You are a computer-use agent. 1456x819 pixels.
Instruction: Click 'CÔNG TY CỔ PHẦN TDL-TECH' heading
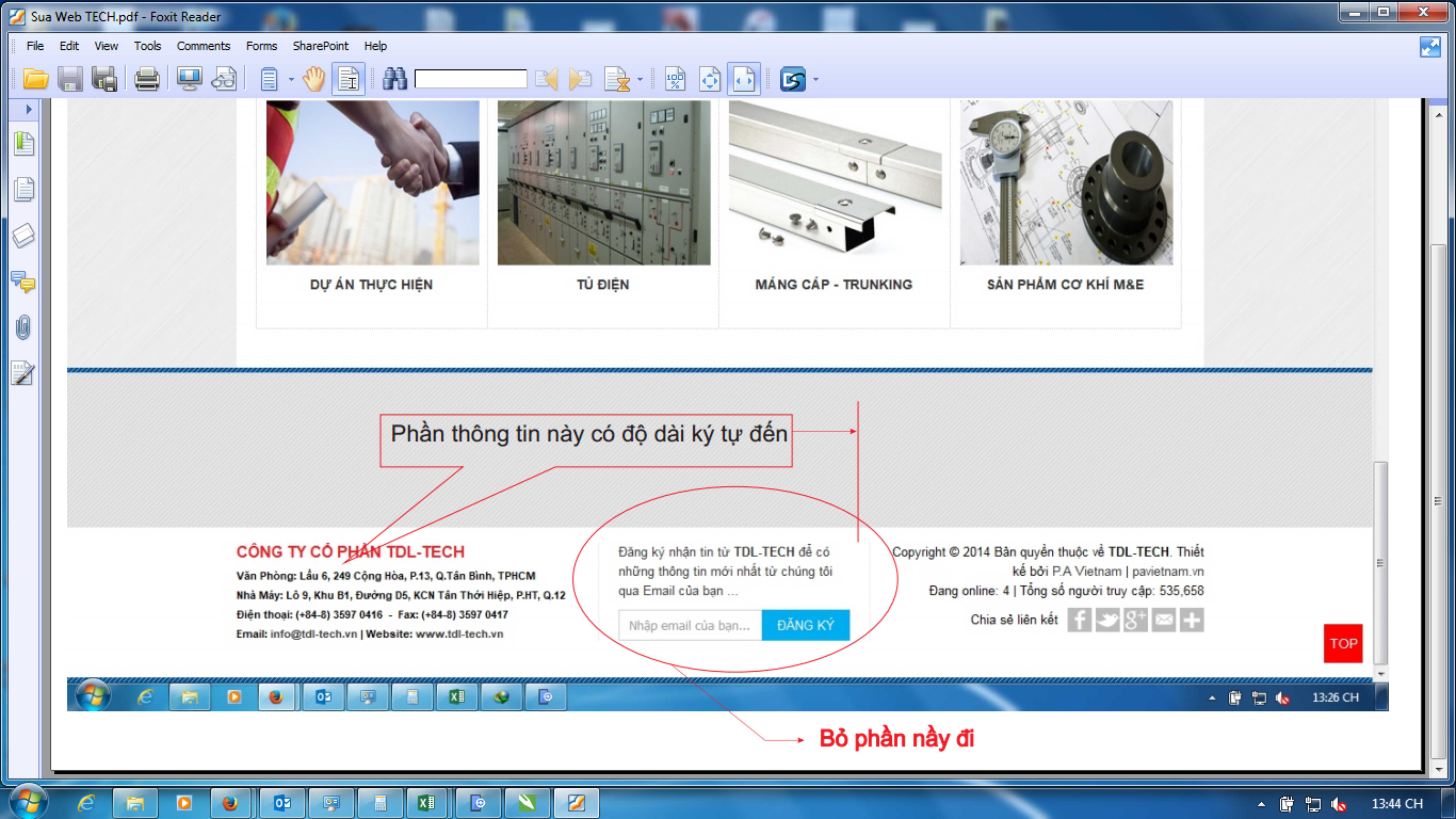coord(350,552)
